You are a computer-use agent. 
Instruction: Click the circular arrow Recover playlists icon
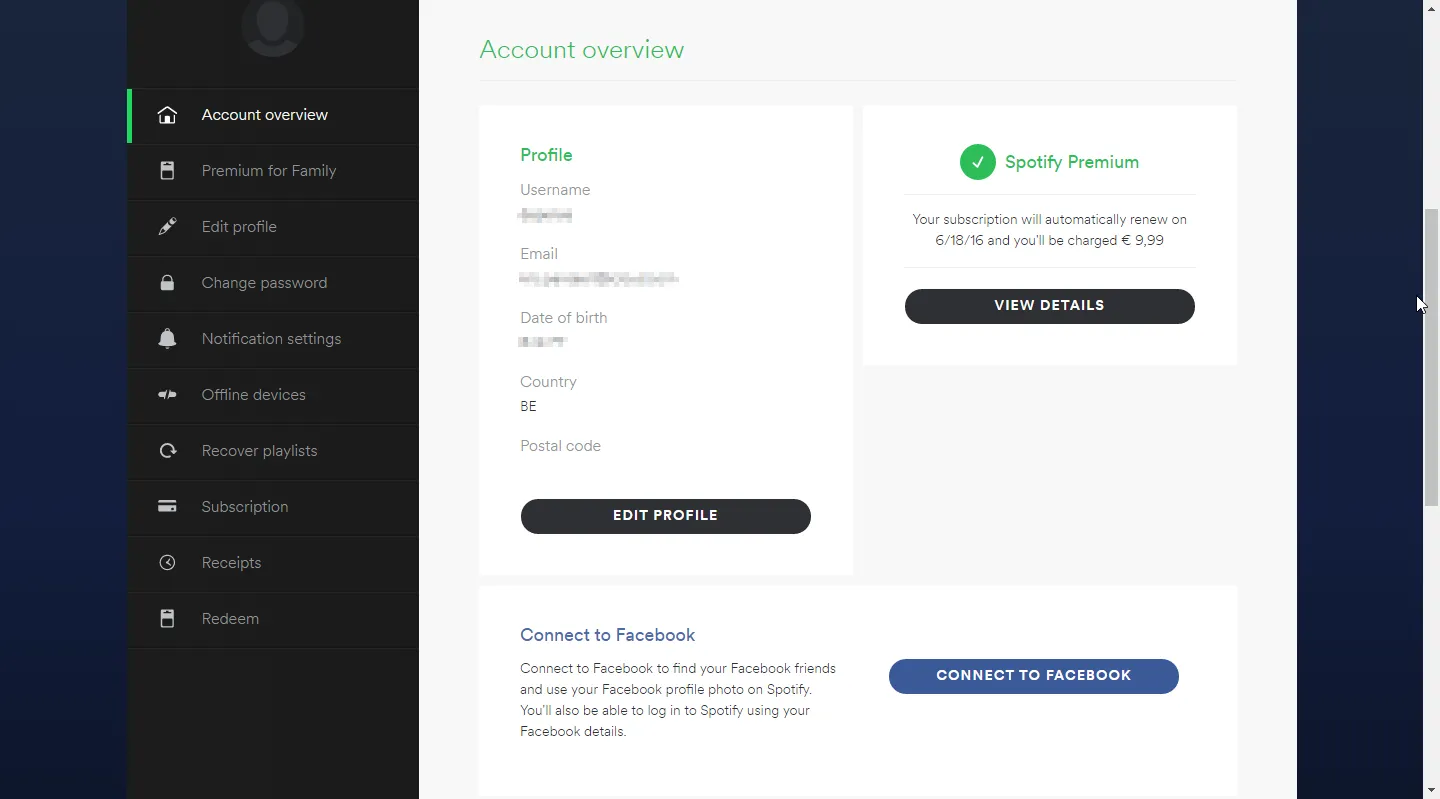[167, 451]
